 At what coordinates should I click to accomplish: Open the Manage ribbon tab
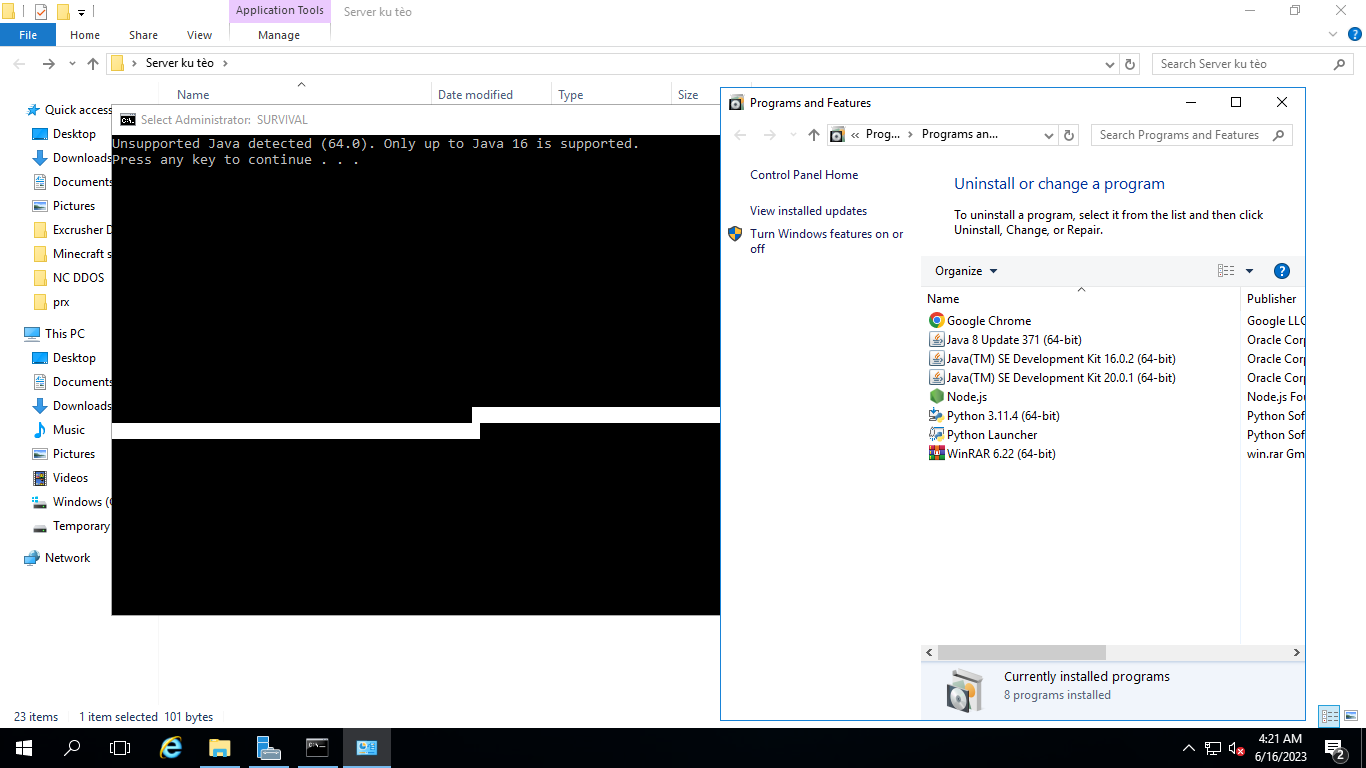point(279,35)
